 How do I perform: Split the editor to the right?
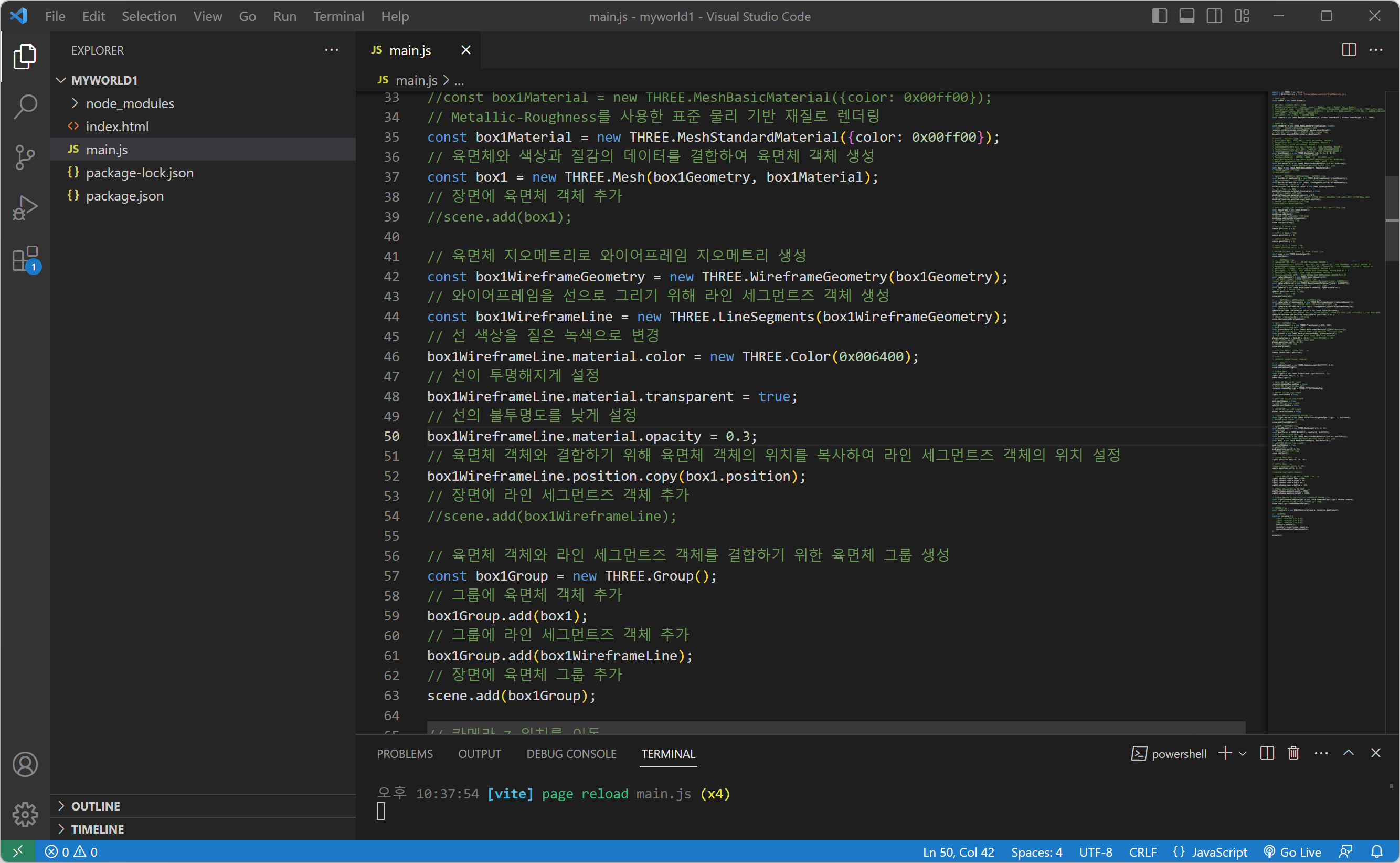coord(1349,50)
